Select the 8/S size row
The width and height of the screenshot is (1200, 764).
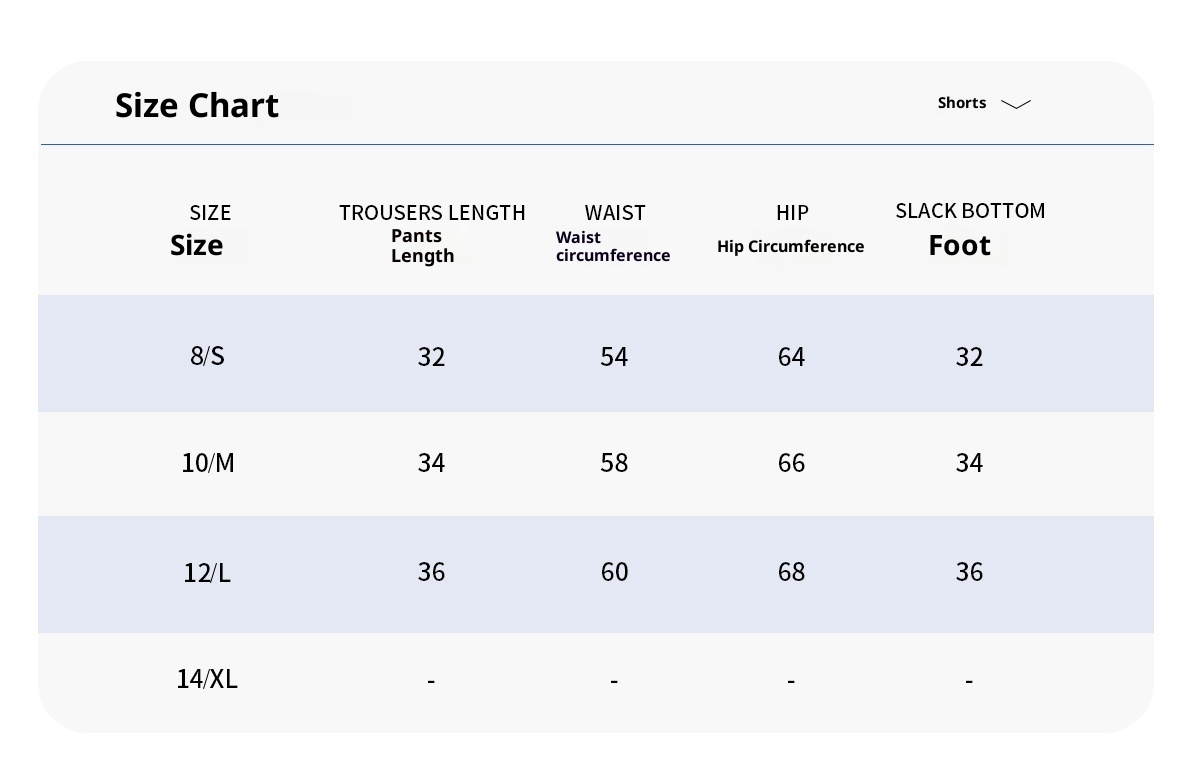click(207, 356)
